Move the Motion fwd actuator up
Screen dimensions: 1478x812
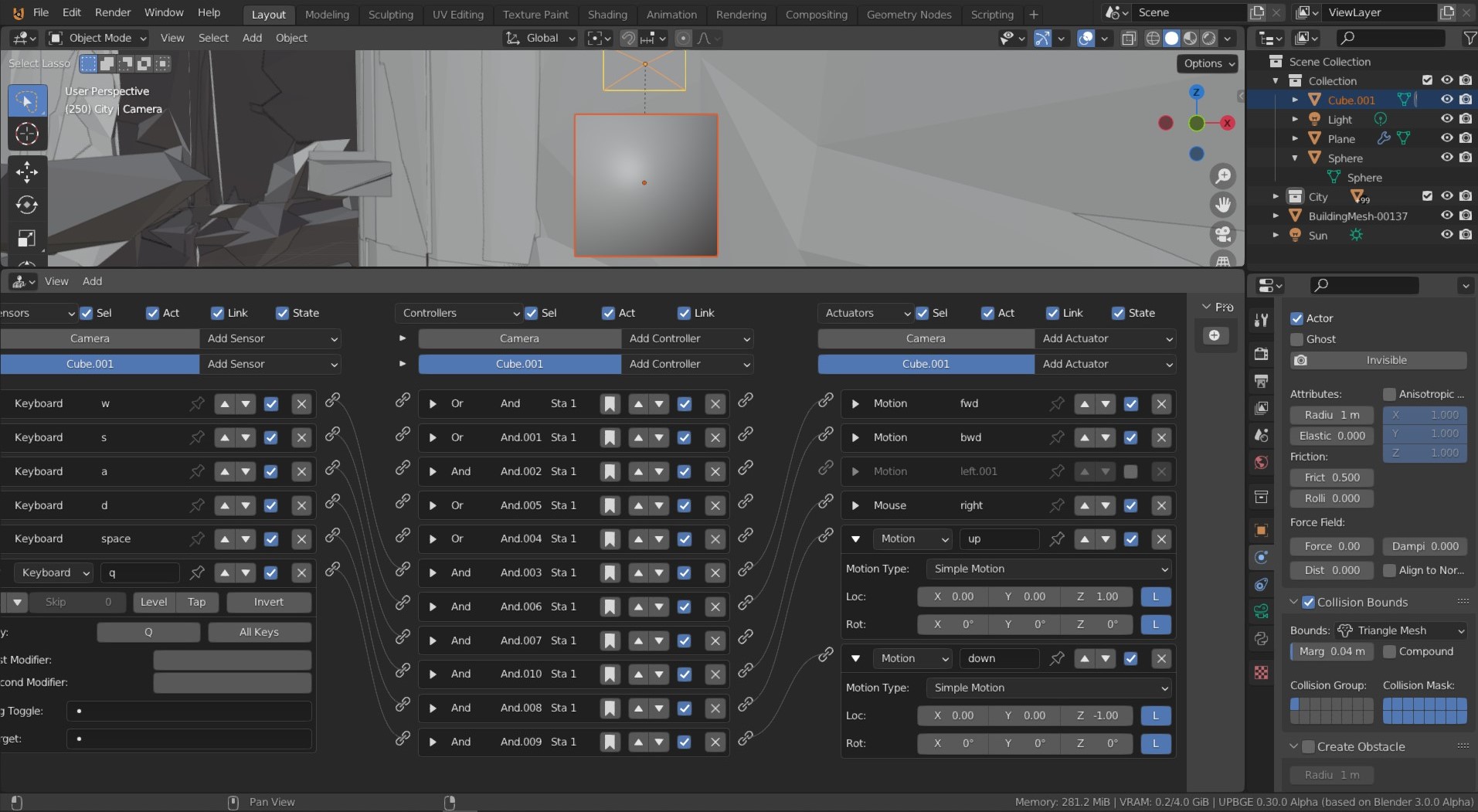click(x=1085, y=403)
